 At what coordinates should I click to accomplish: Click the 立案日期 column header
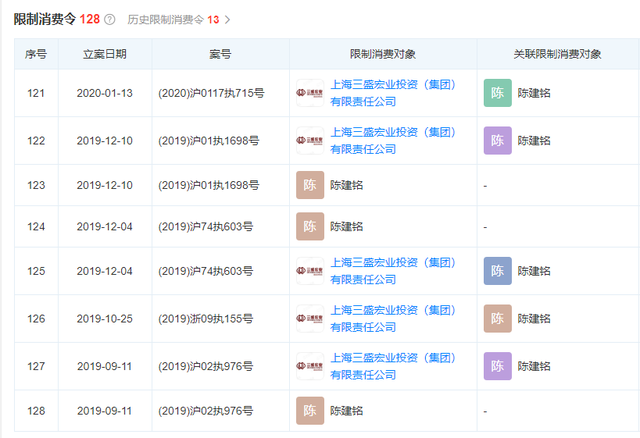[x=104, y=54]
